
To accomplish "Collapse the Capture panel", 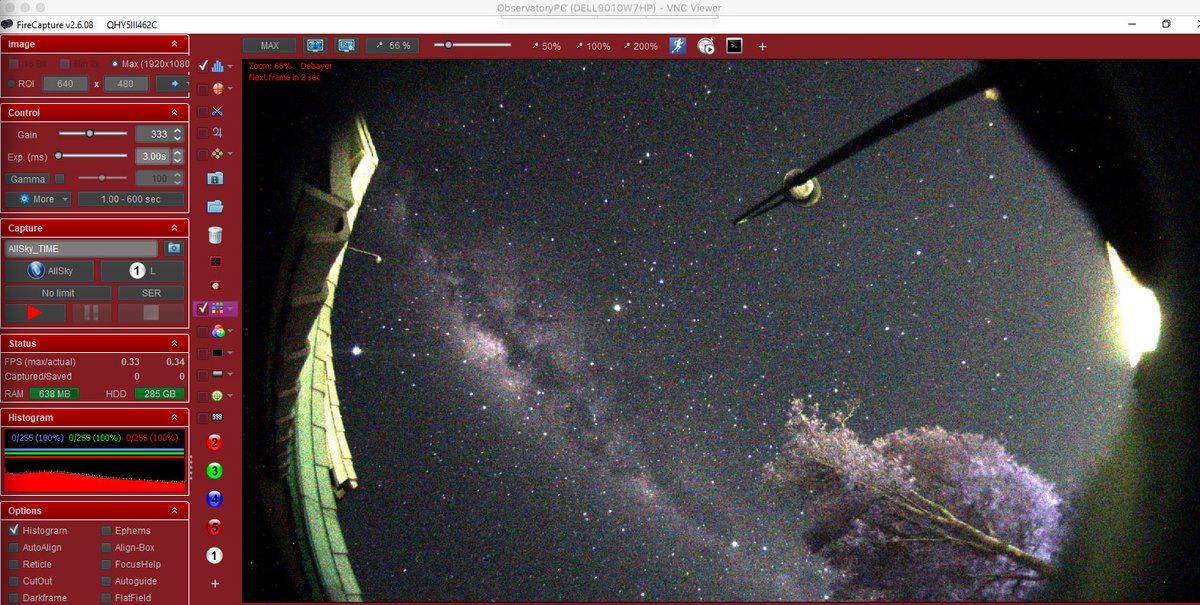I will pyautogui.click(x=175, y=228).
